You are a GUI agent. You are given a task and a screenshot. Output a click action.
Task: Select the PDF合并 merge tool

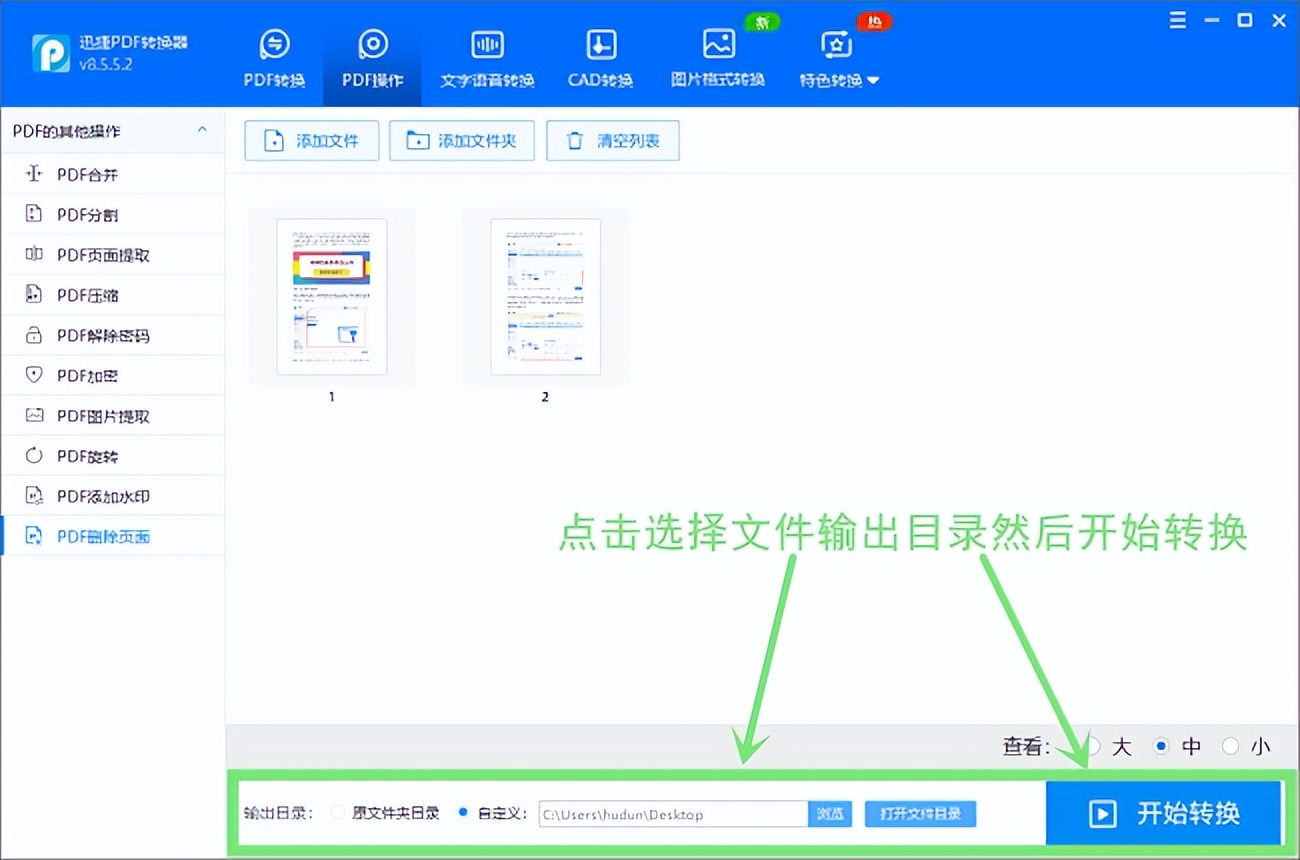point(85,173)
